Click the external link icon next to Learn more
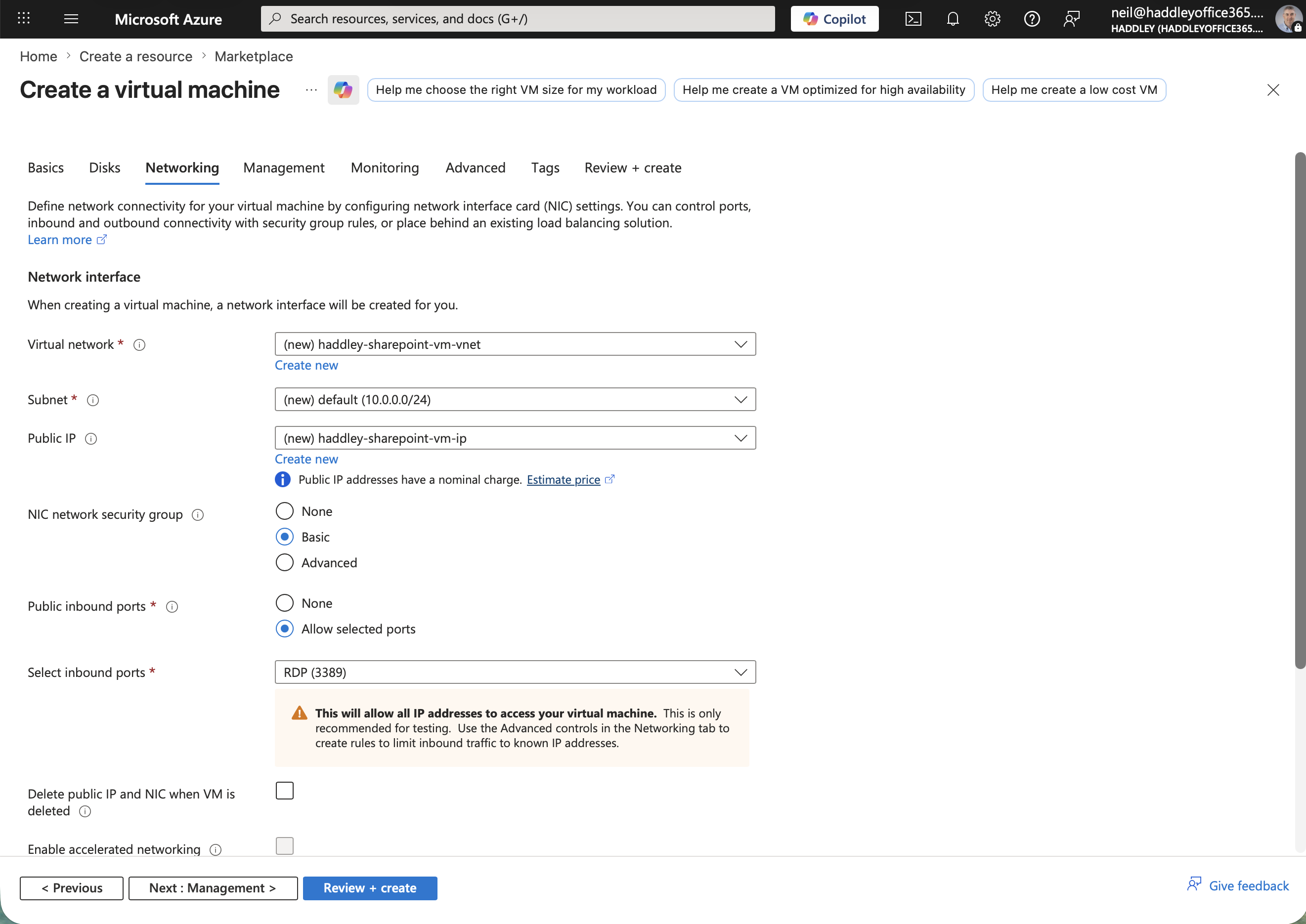1306x924 pixels. click(102, 240)
